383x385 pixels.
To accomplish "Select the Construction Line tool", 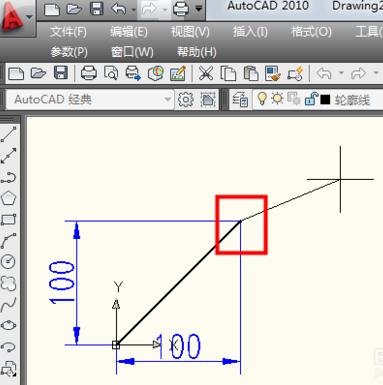I will click(x=9, y=155).
